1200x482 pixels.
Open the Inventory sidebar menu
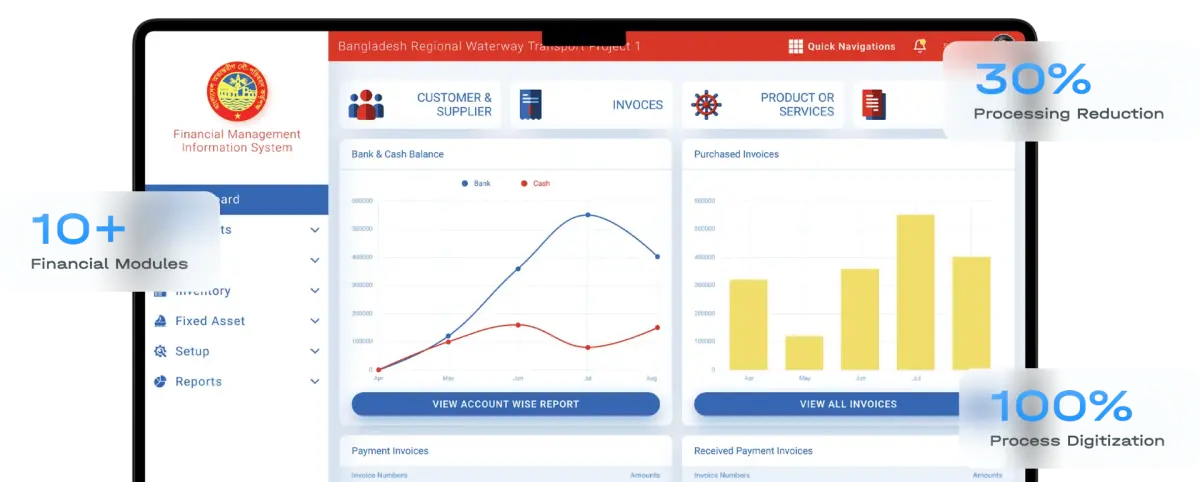point(237,291)
